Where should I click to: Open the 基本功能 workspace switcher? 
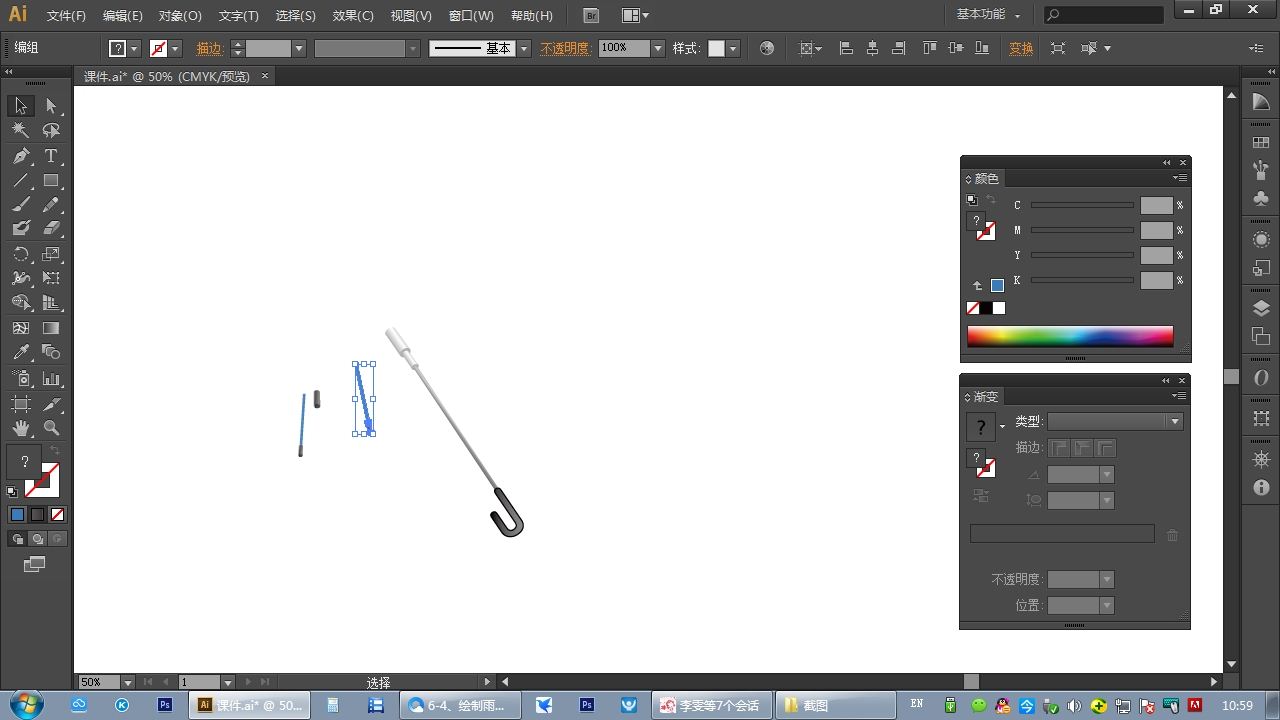point(989,15)
